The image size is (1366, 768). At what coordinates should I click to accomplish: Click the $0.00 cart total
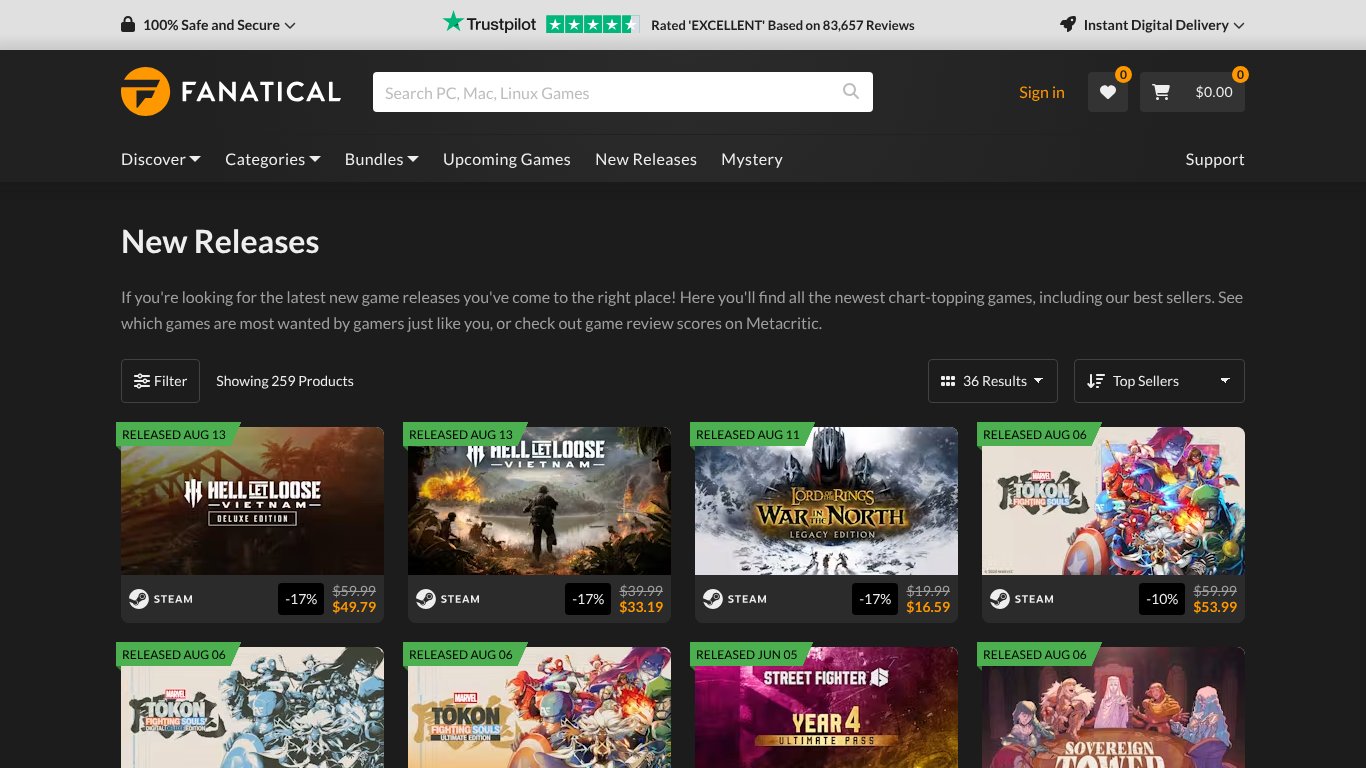click(x=1214, y=92)
